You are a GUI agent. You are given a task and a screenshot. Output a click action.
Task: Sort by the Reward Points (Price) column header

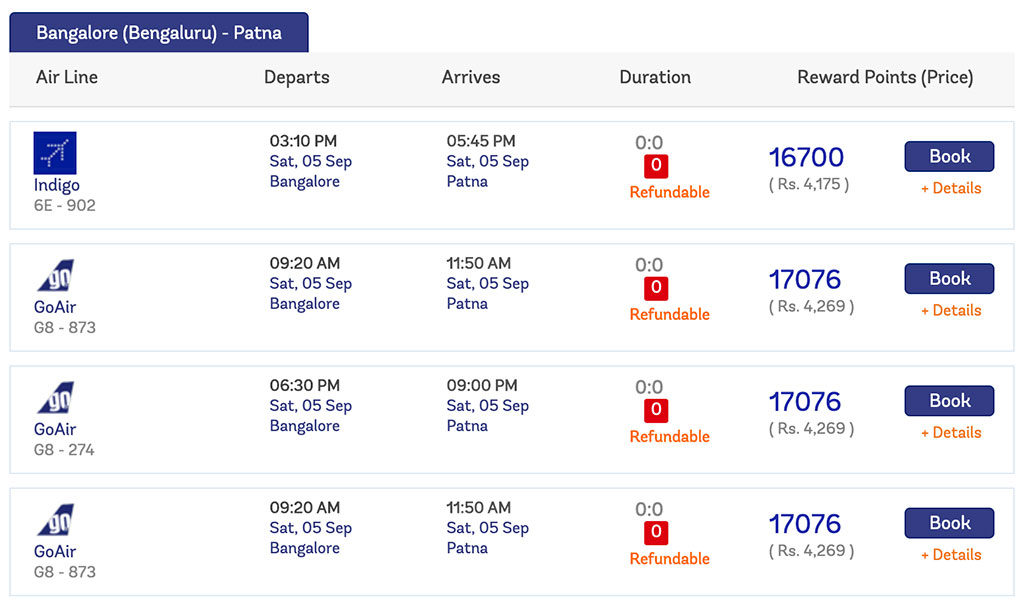click(885, 77)
